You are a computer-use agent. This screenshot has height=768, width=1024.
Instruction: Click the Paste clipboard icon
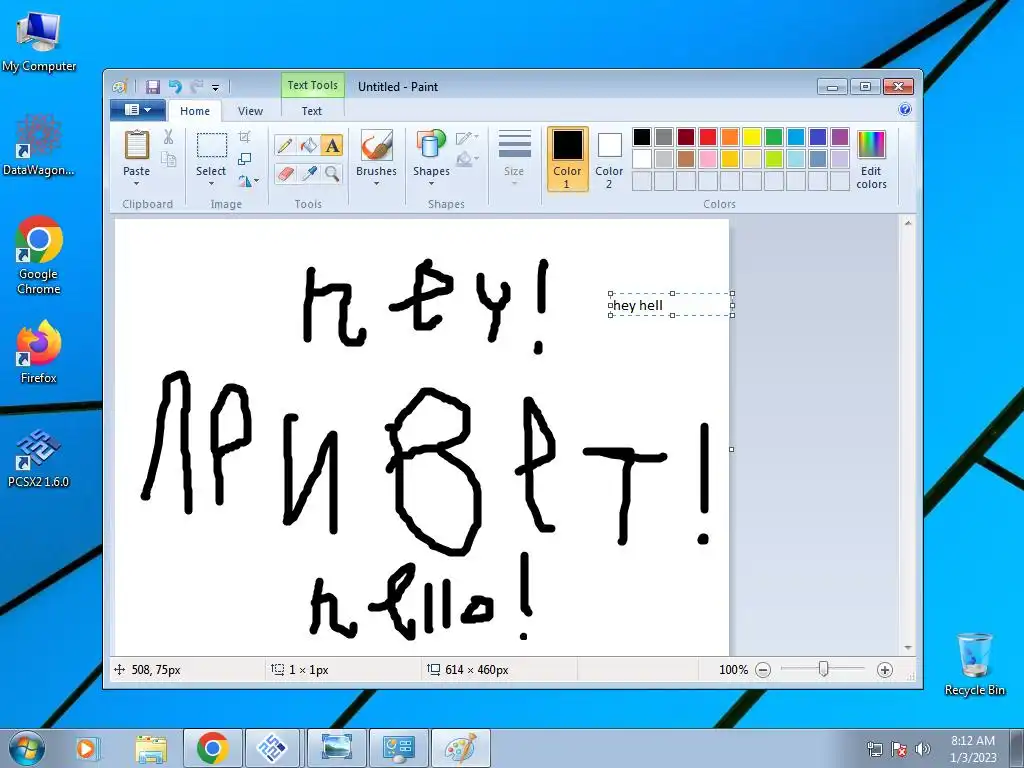(x=136, y=145)
